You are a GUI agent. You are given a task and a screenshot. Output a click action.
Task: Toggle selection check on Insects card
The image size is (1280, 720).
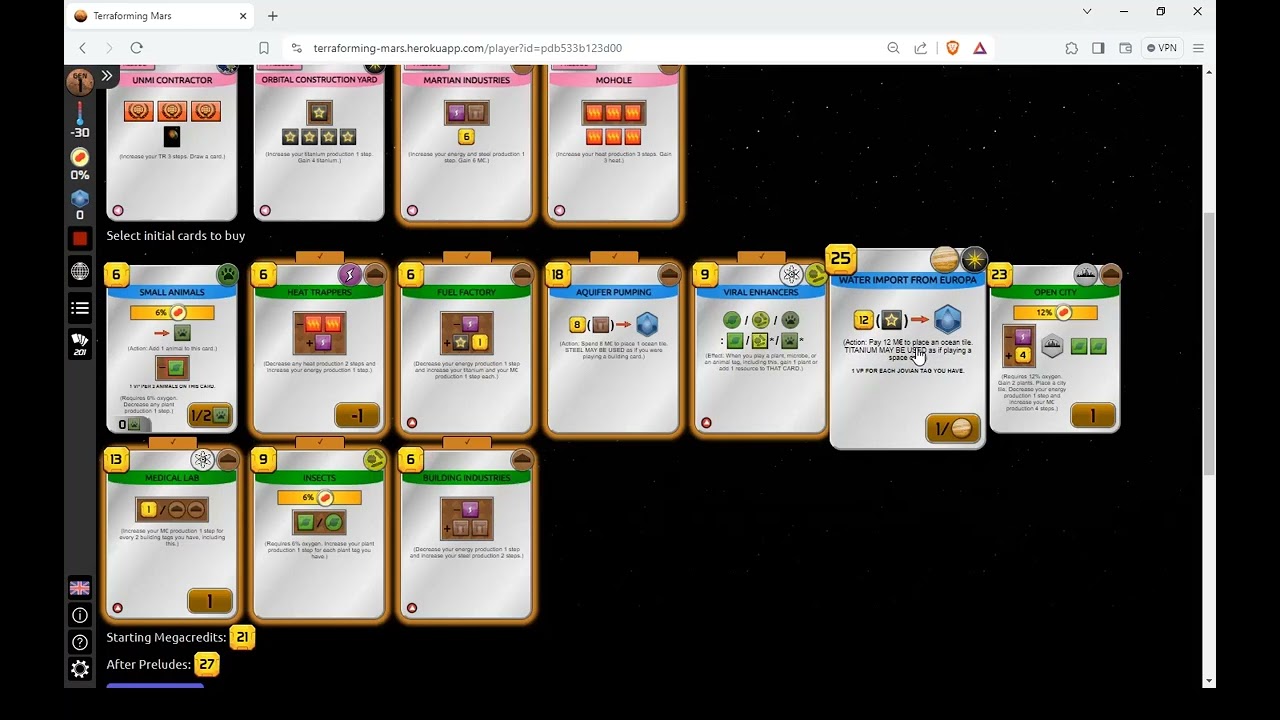(320, 442)
